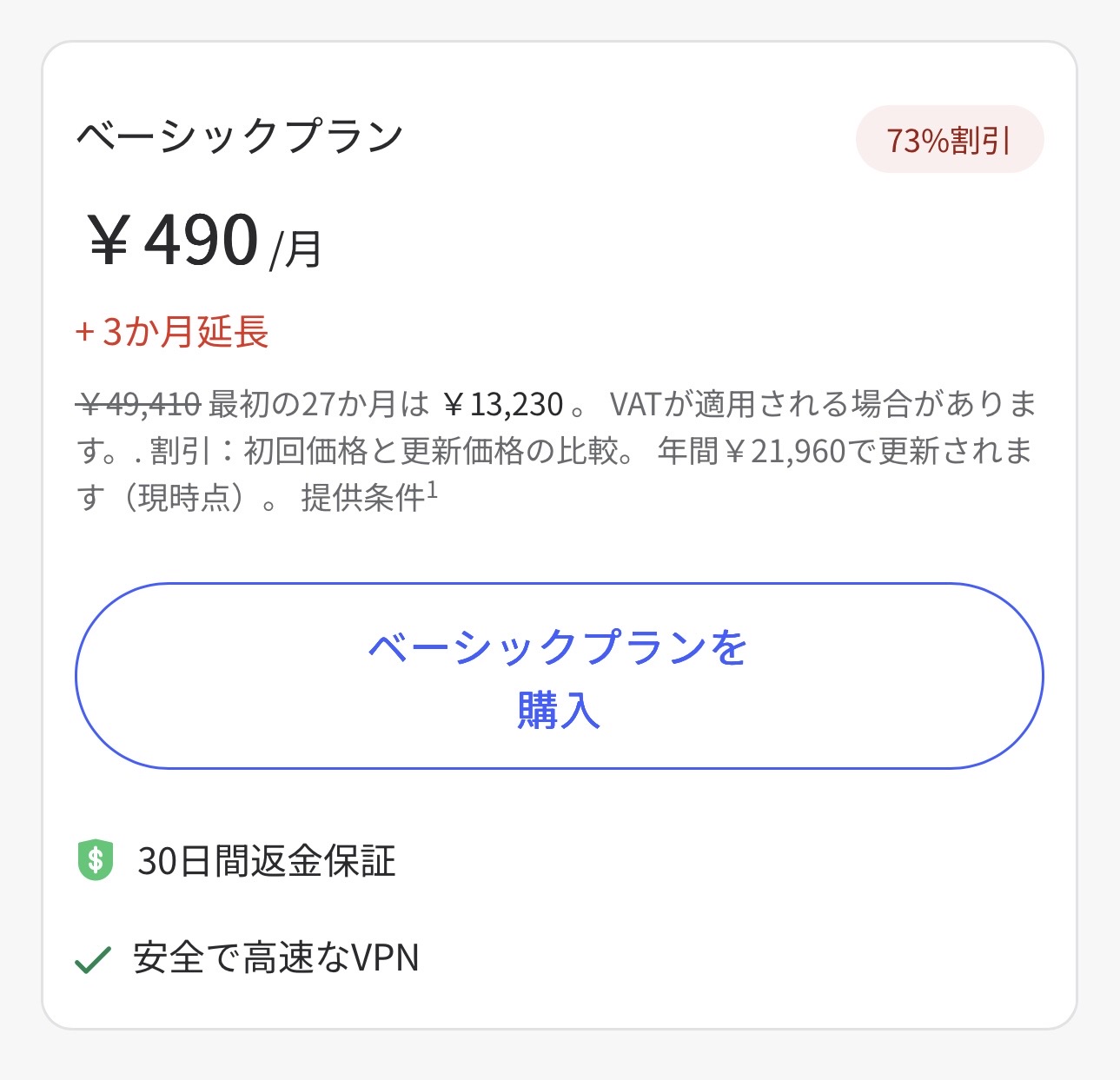Click the 最初の27か月は text
Image resolution: width=1120 pixels, height=1080 pixels.
point(319,404)
